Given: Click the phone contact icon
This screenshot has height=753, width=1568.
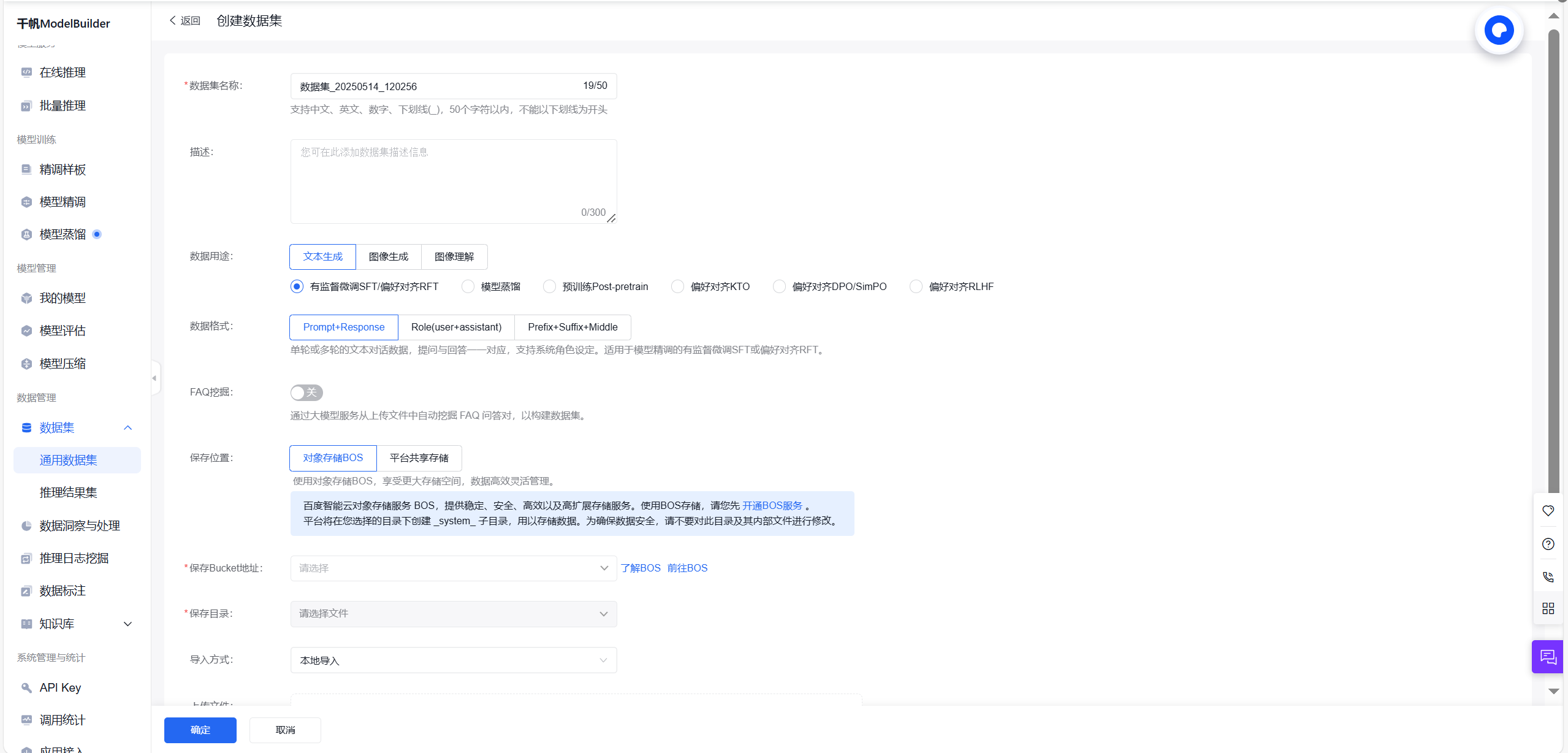Looking at the screenshot, I should (1548, 576).
